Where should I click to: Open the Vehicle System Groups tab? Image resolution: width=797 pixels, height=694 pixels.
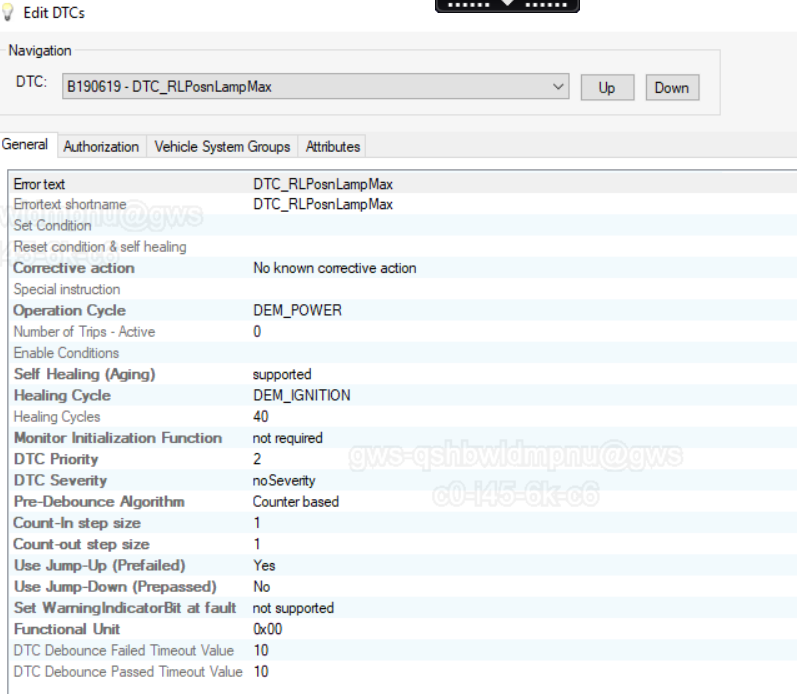coord(222,147)
